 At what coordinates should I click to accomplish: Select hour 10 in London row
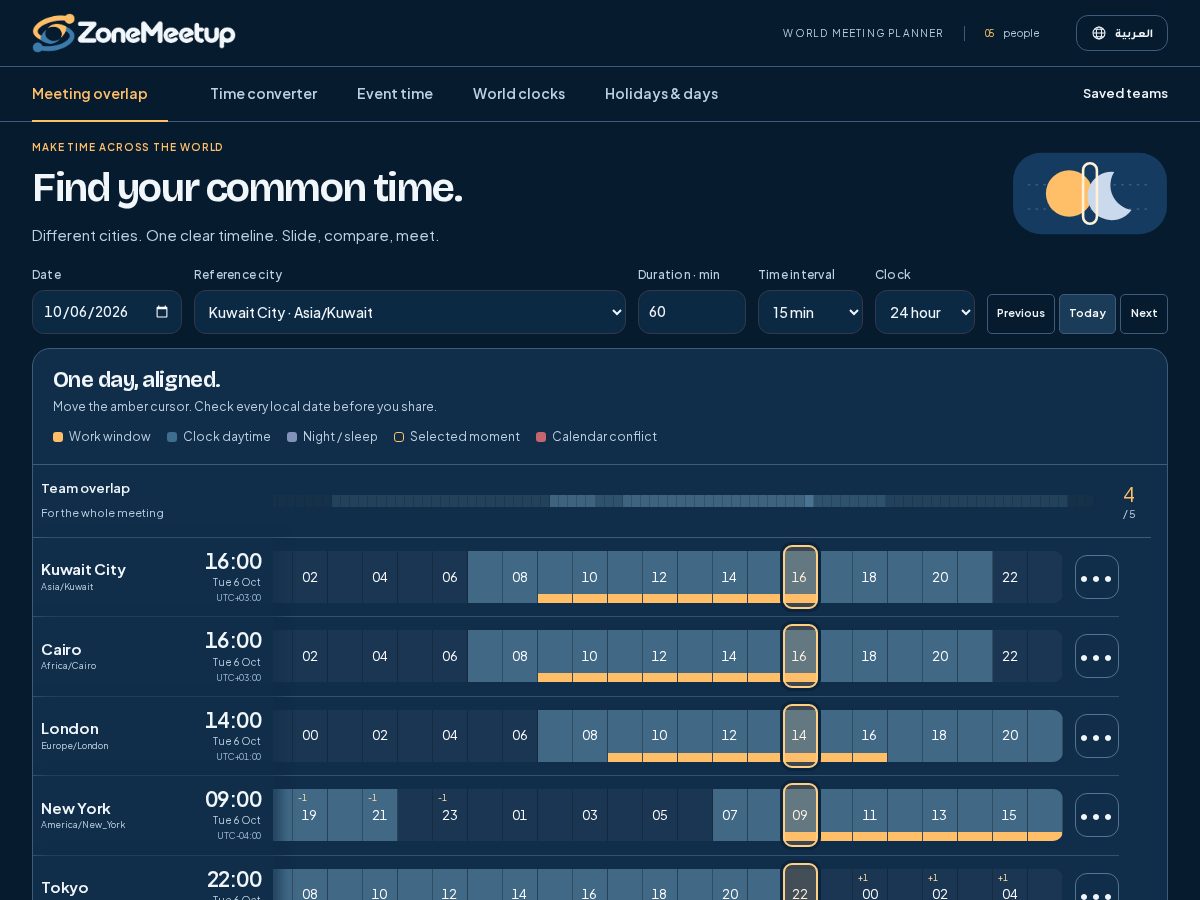click(x=659, y=736)
